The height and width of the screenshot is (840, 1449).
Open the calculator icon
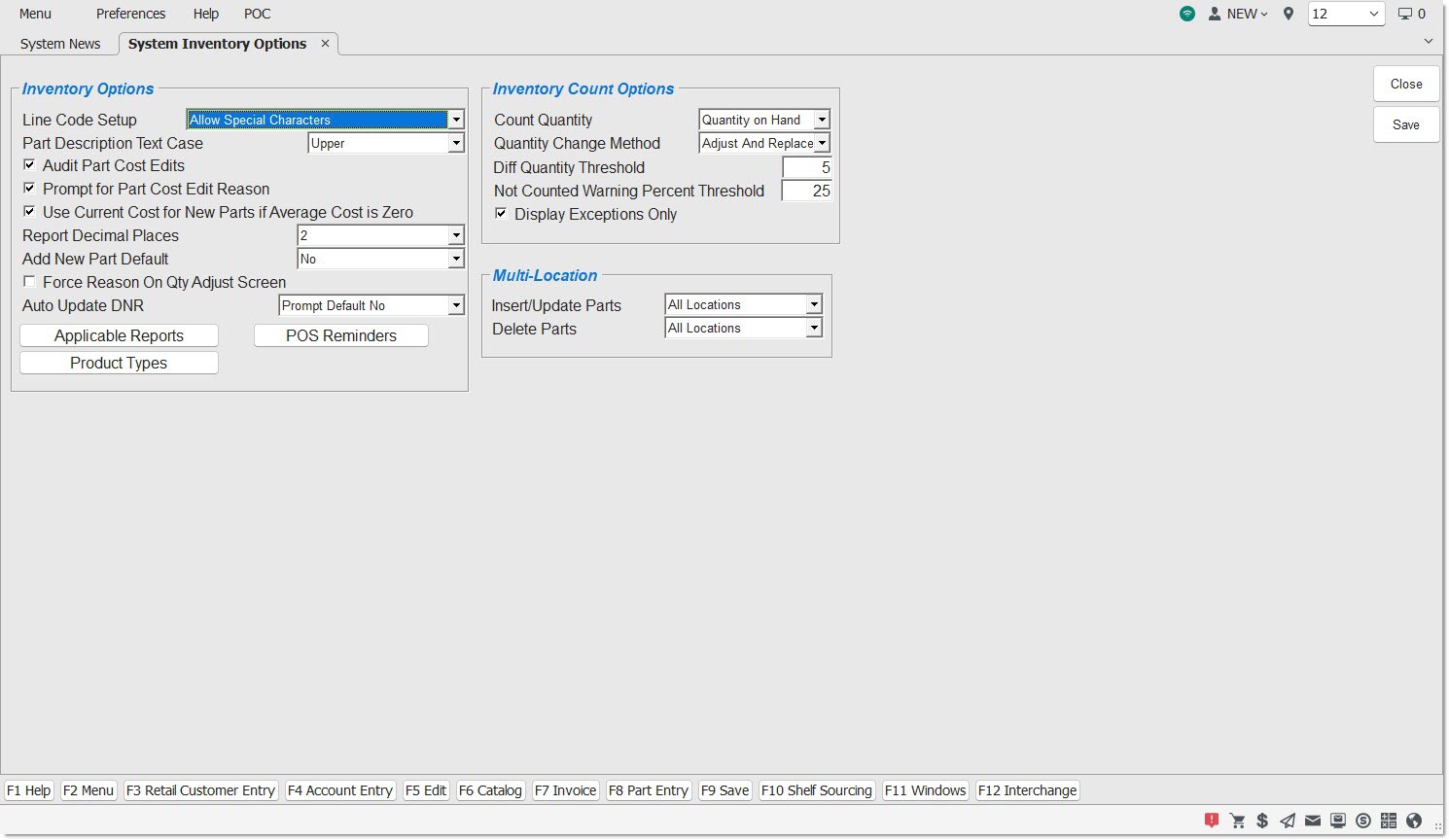1389,821
